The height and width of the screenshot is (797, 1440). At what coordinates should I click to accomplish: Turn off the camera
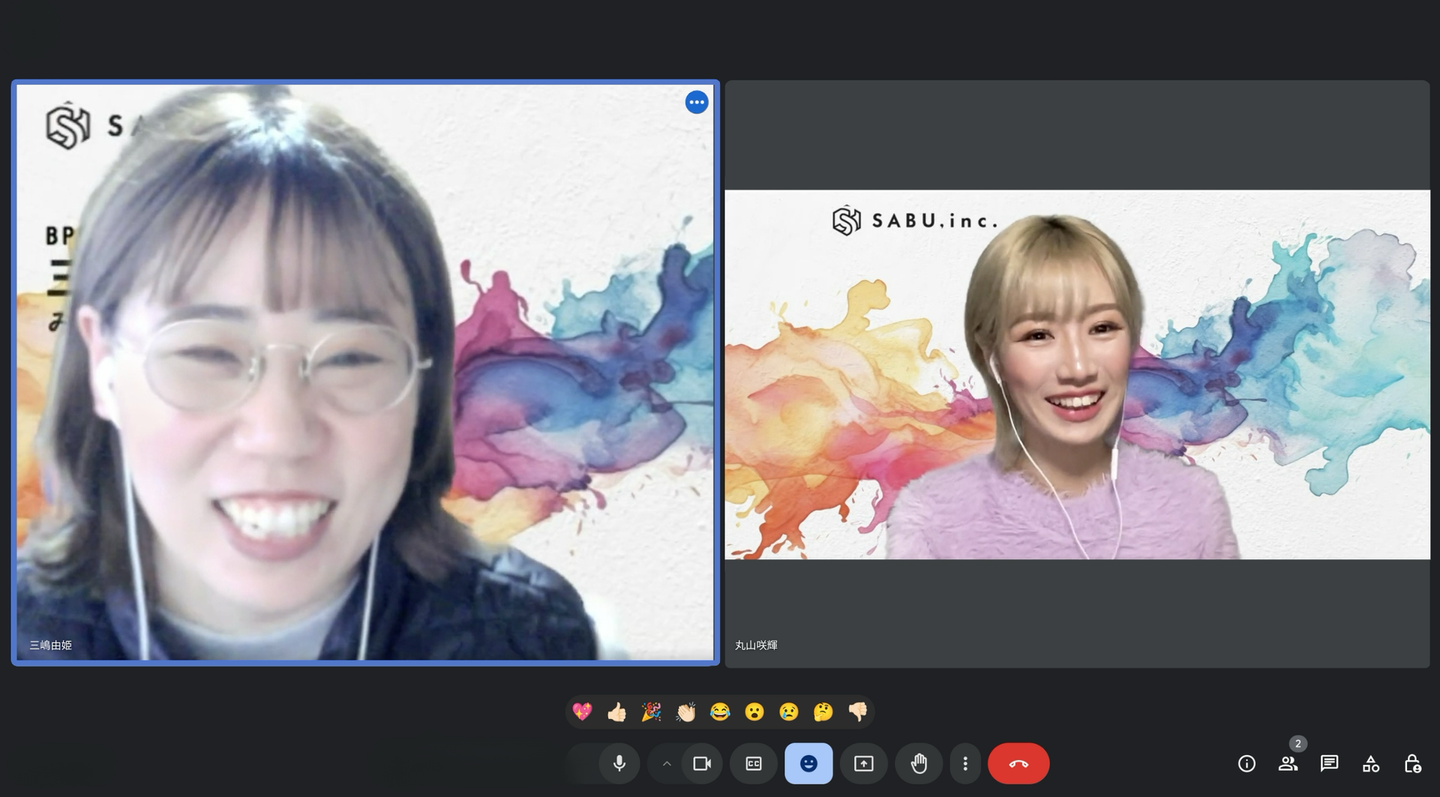[702, 764]
